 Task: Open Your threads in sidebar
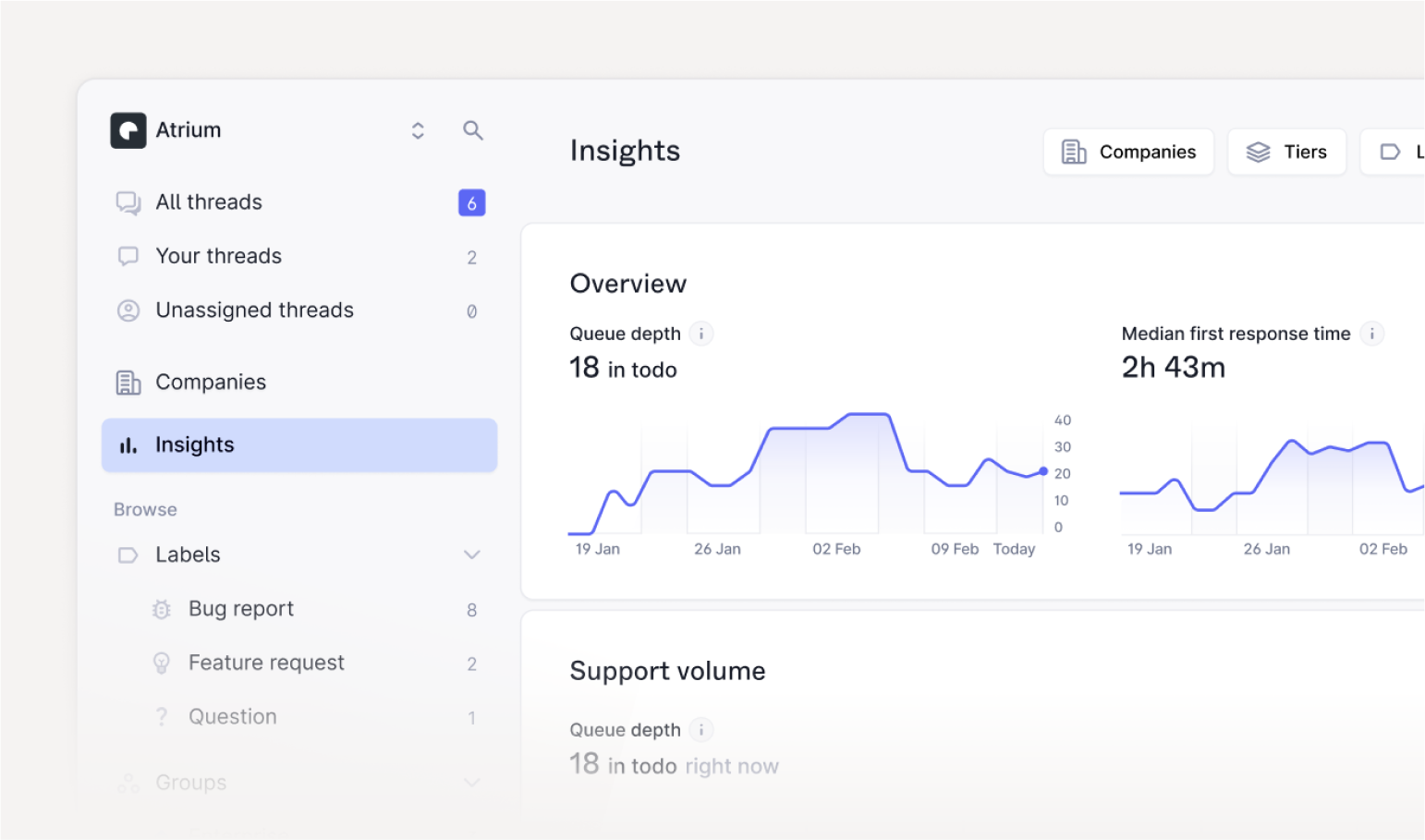click(218, 256)
